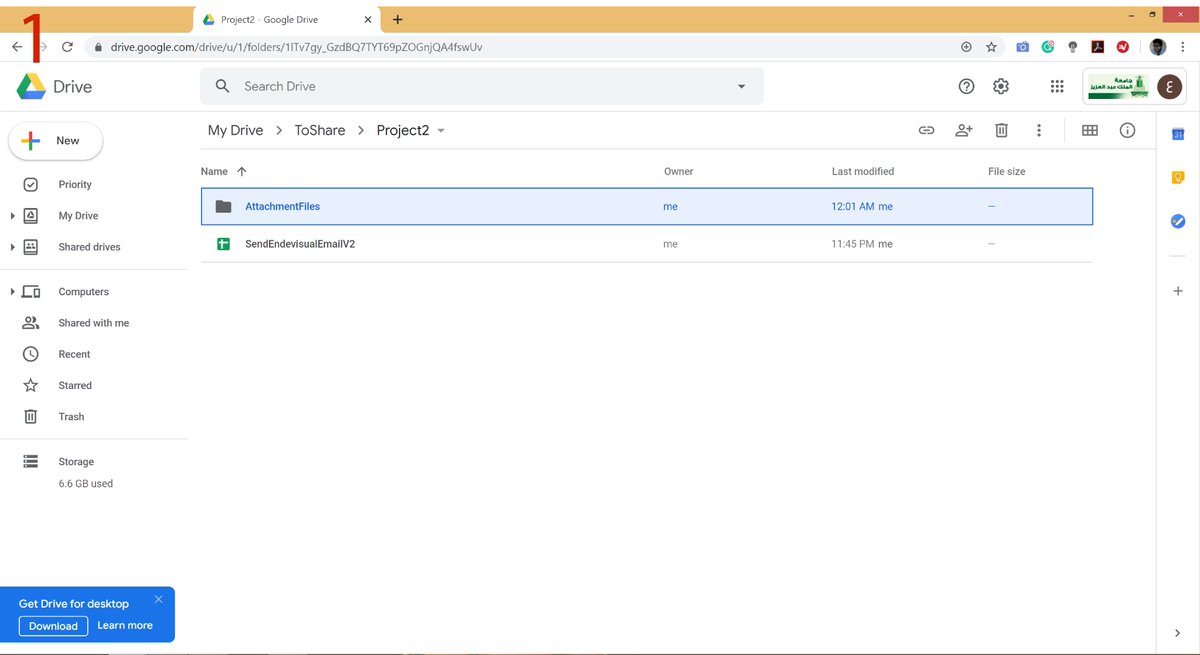Reload the page

67,47
